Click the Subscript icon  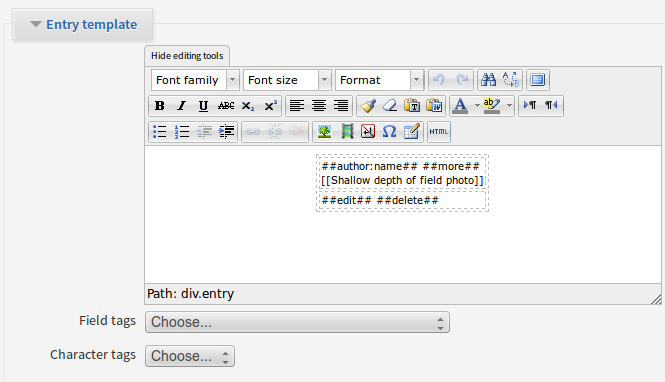[x=248, y=106]
